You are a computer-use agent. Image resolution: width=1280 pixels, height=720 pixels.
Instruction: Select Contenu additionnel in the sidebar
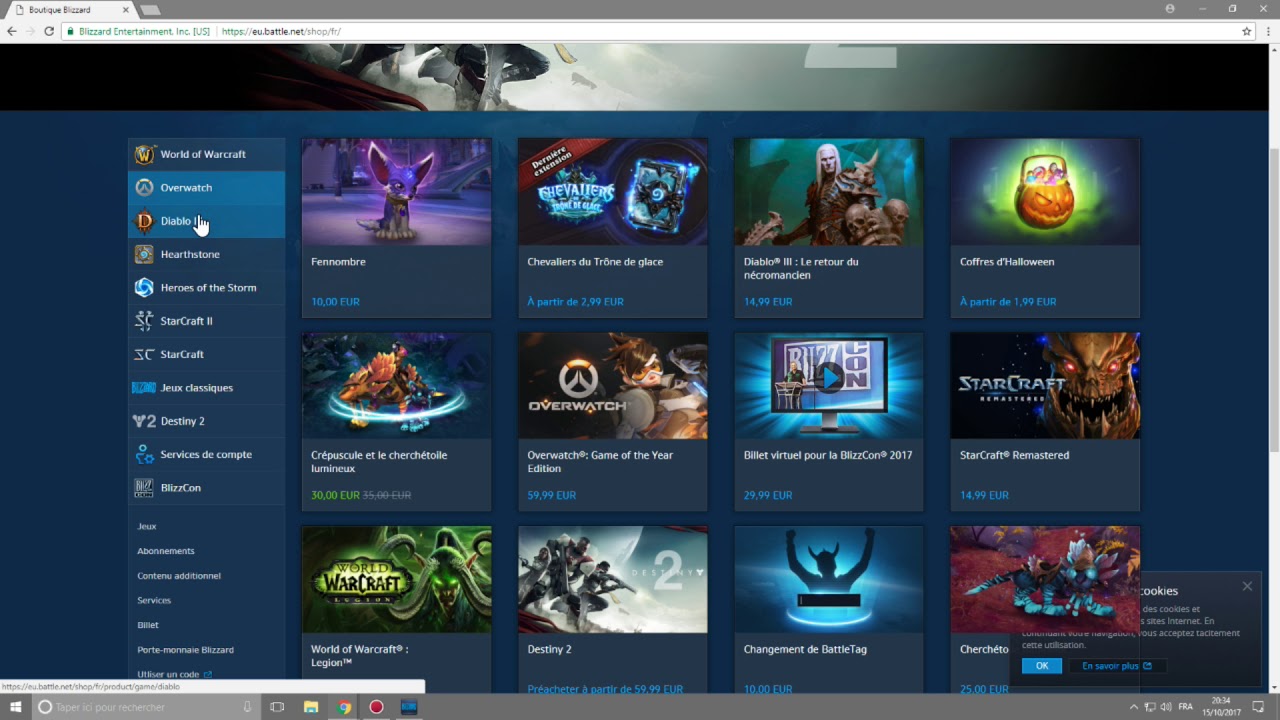pyautogui.click(x=179, y=576)
